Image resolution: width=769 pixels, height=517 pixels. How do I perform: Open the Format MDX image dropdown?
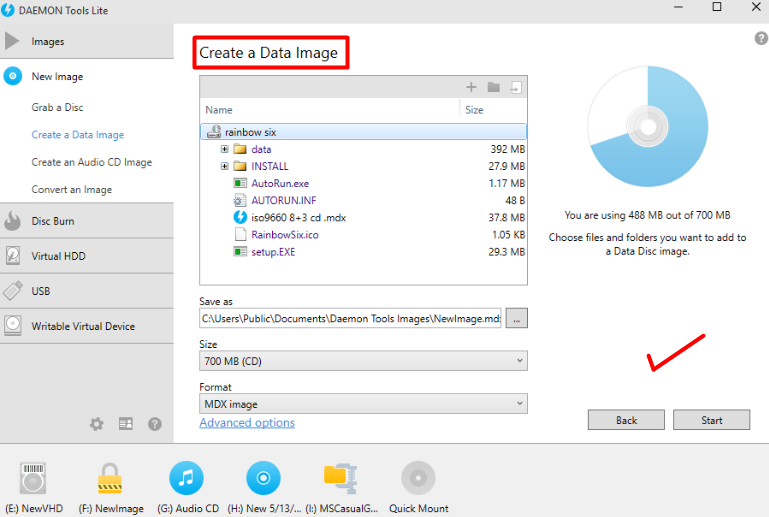(x=363, y=404)
